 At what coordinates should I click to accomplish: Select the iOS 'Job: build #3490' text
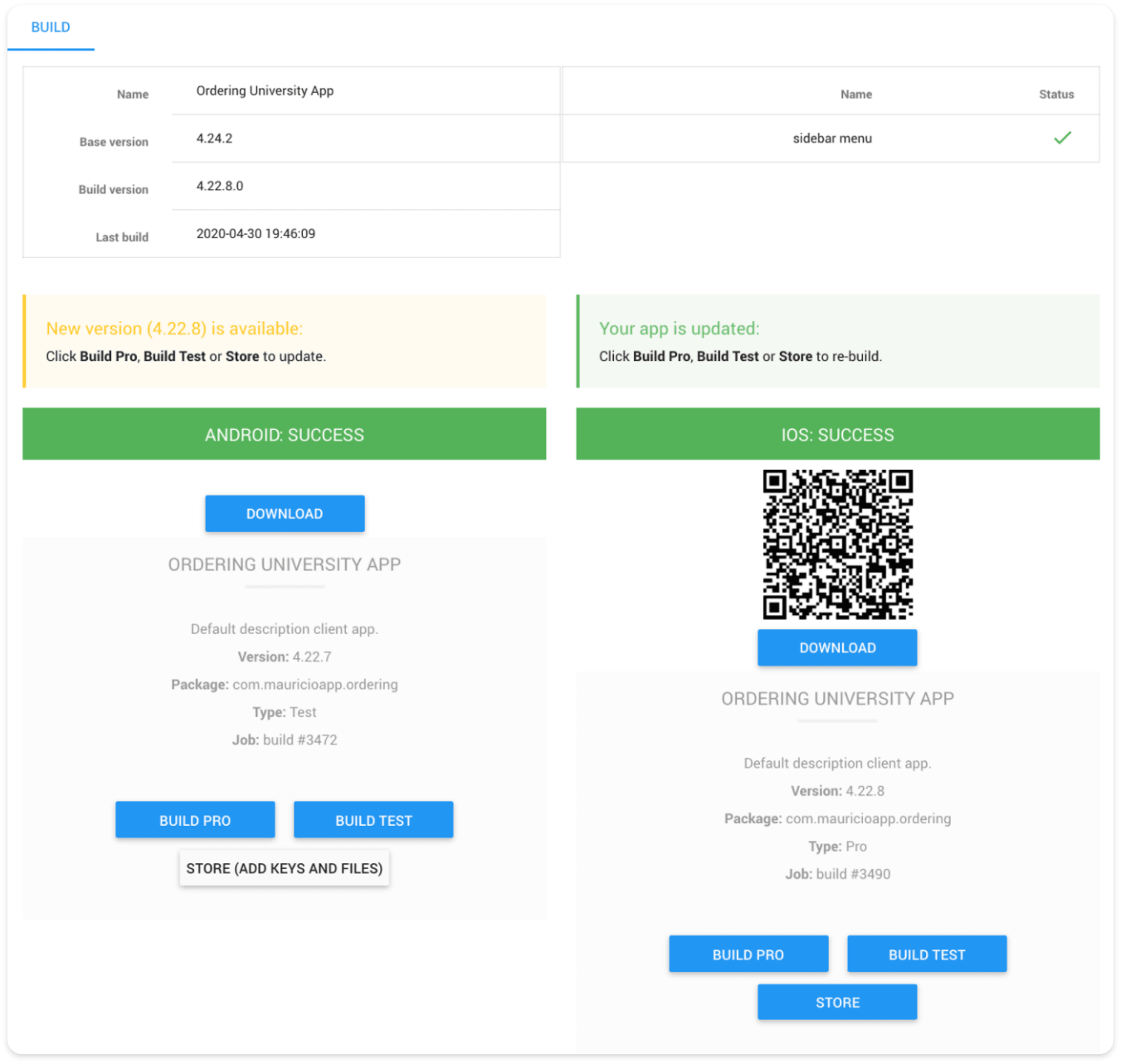(837, 874)
